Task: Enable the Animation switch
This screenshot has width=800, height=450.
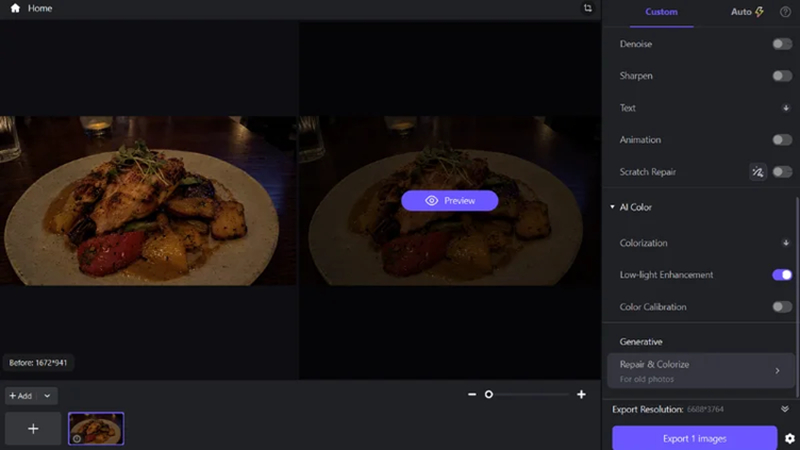Action: [782, 140]
